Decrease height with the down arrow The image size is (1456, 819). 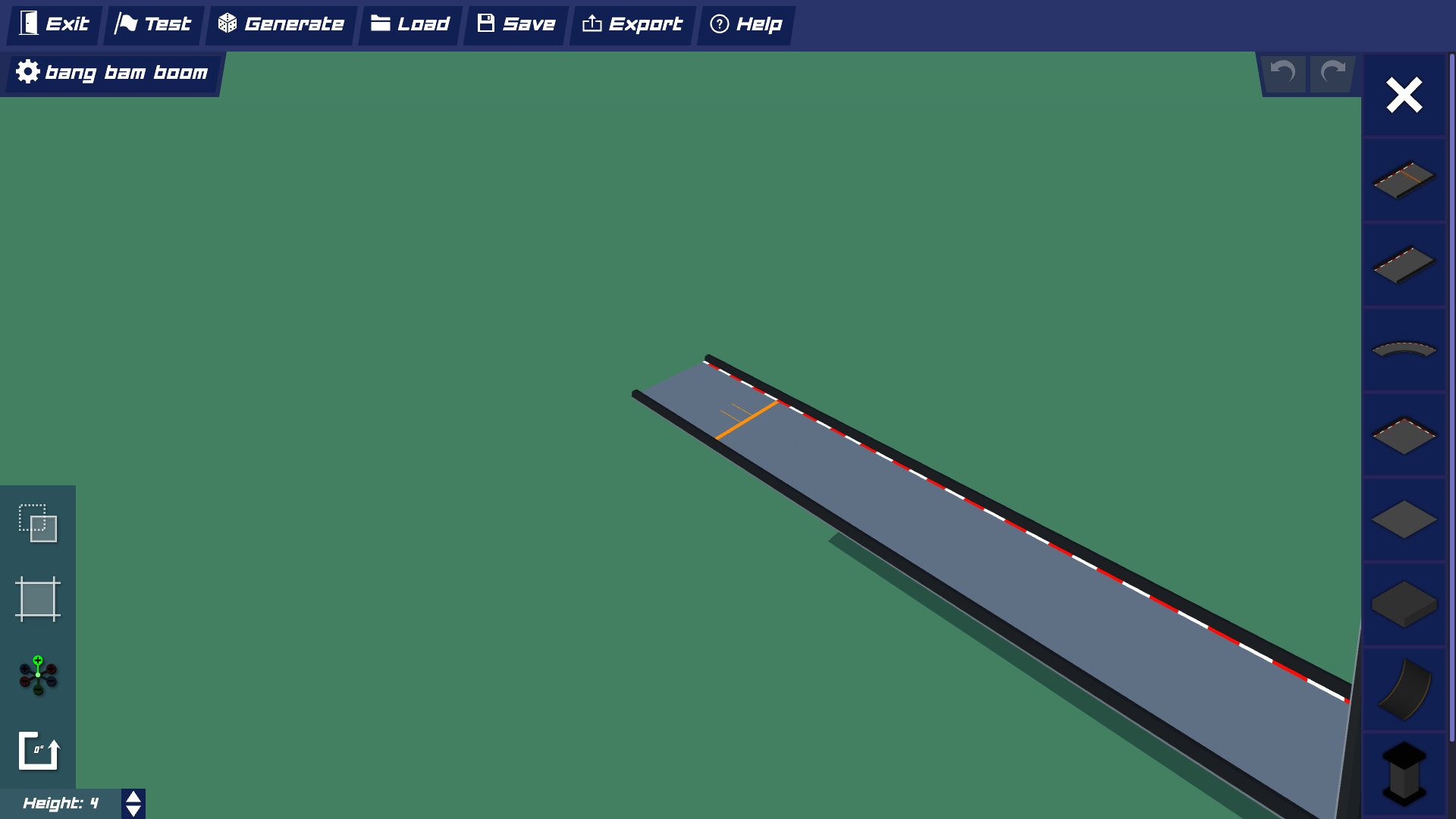[x=133, y=811]
